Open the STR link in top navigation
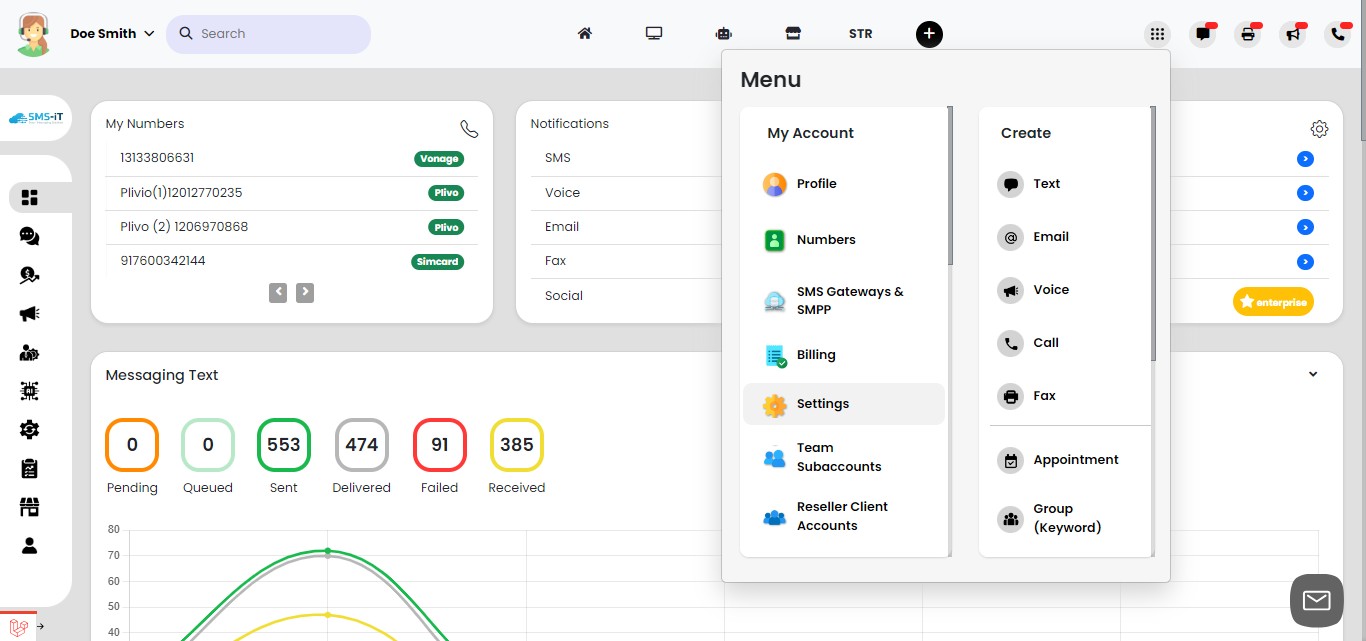The height and width of the screenshot is (641, 1366). (x=860, y=33)
